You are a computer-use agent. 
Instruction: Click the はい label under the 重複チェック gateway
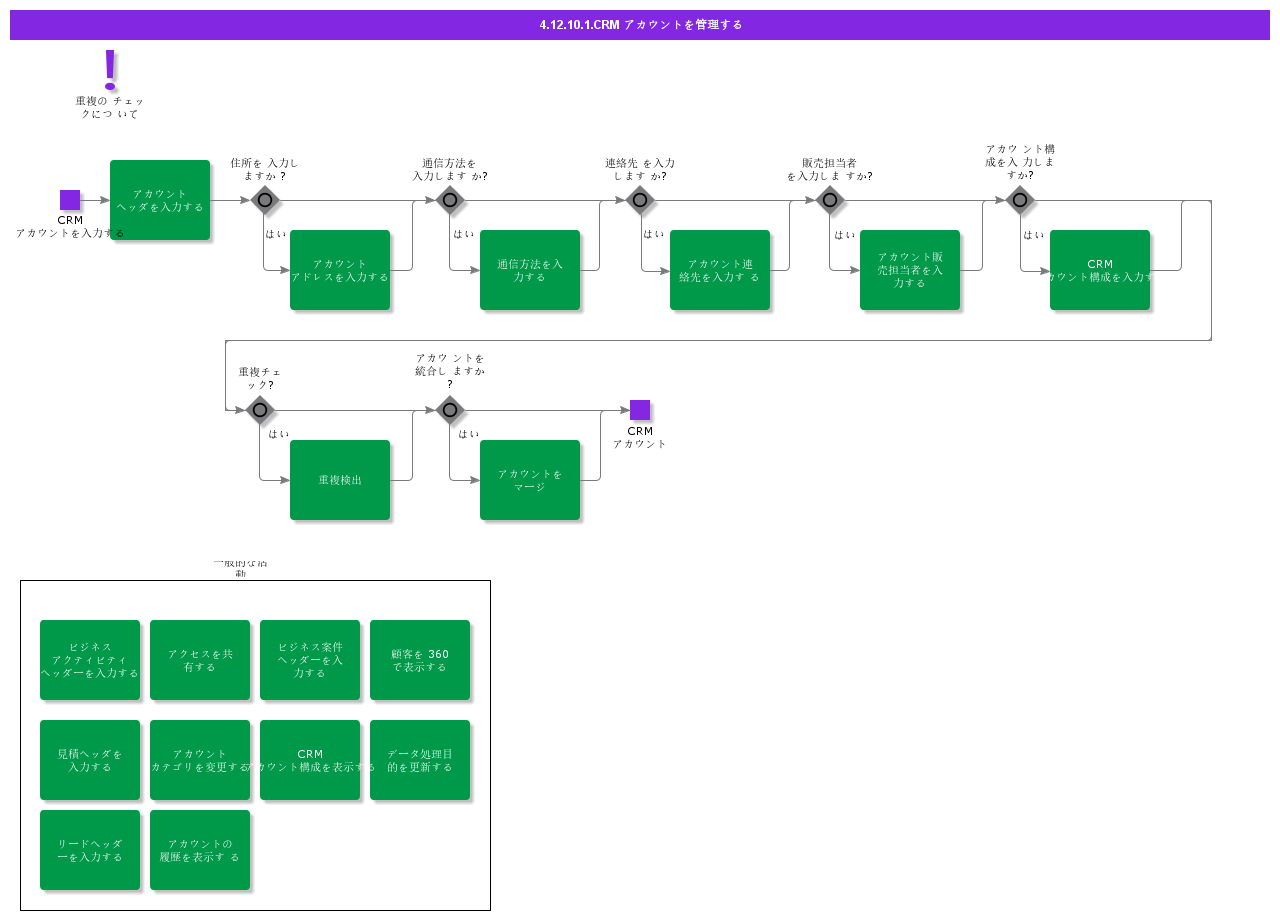[x=279, y=434]
